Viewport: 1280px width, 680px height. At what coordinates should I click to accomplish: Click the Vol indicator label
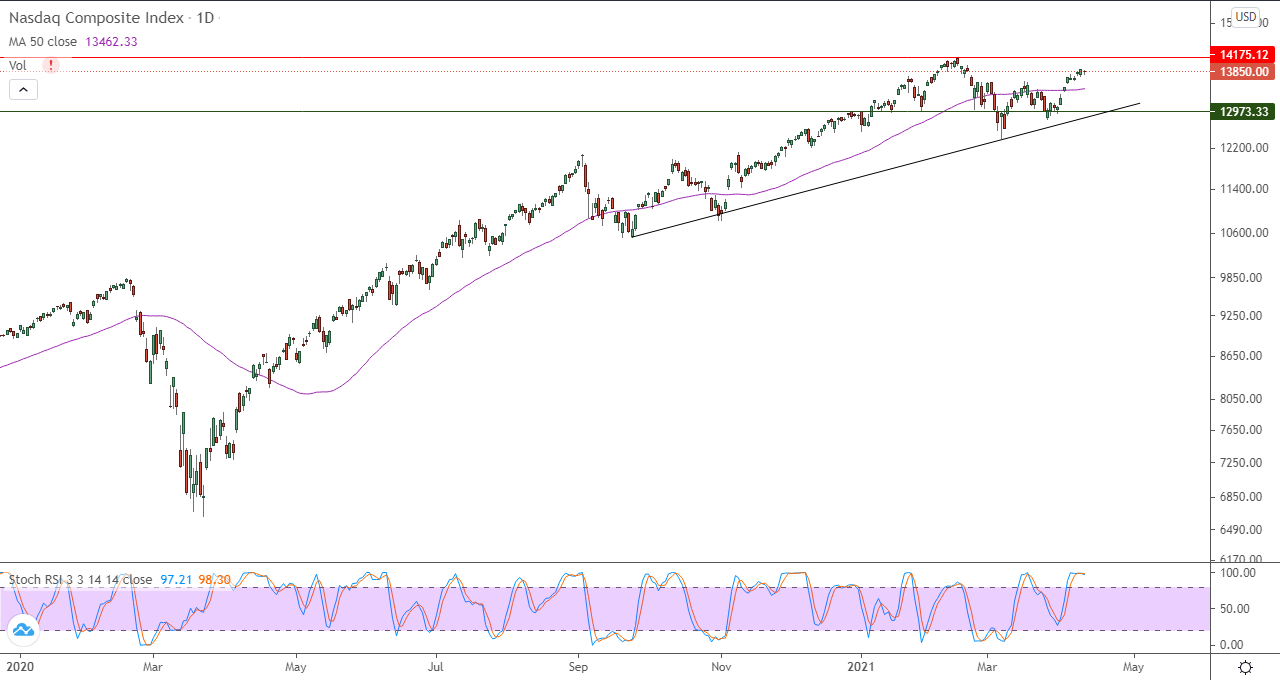[x=18, y=65]
